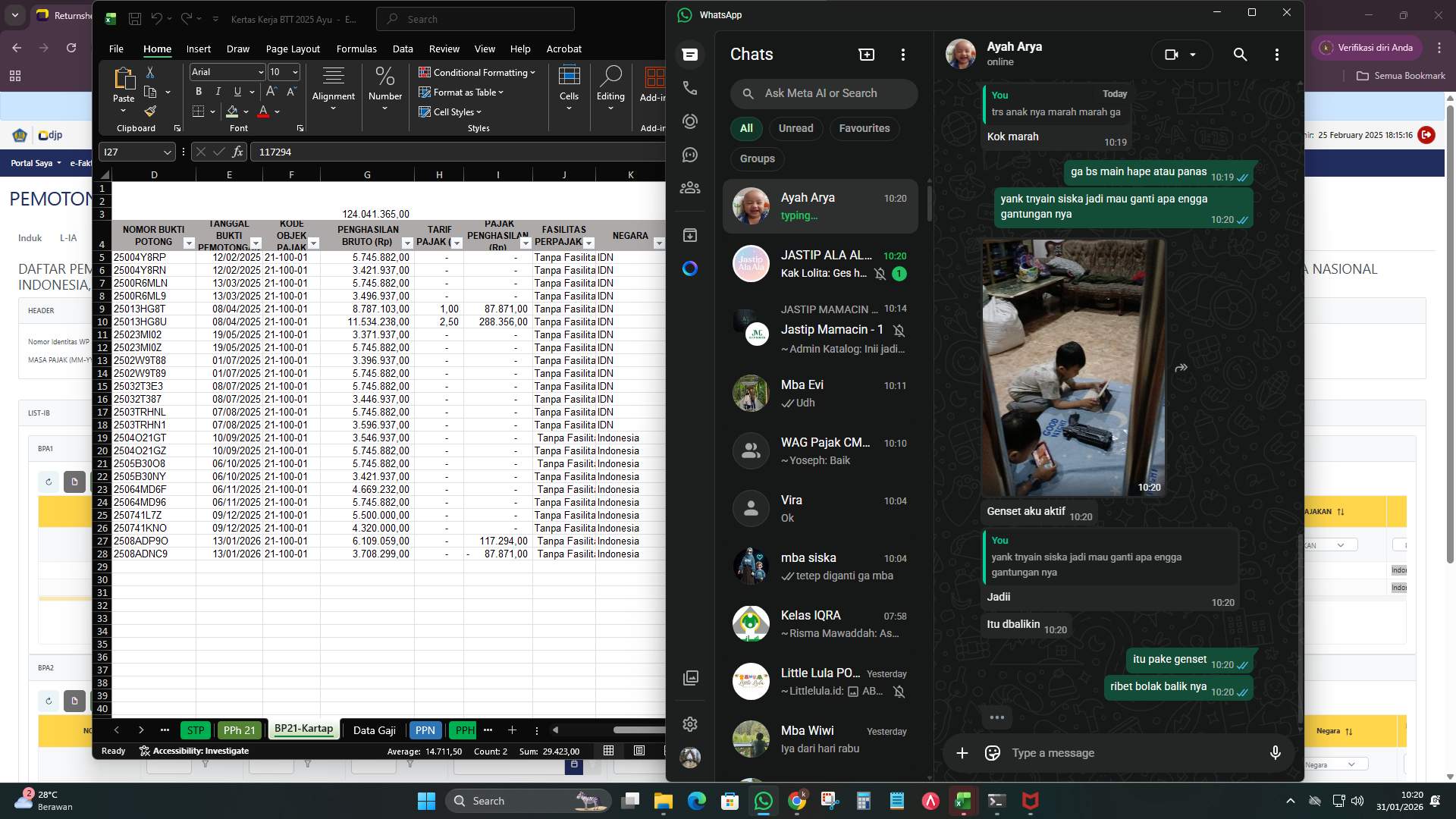Switch to the Formulas ribbon tab
The width and height of the screenshot is (1456, 819).
(x=356, y=49)
